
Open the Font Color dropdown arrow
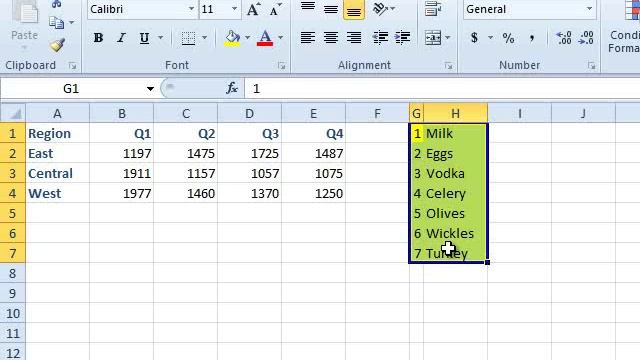pyautogui.click(x=280, y=38)
